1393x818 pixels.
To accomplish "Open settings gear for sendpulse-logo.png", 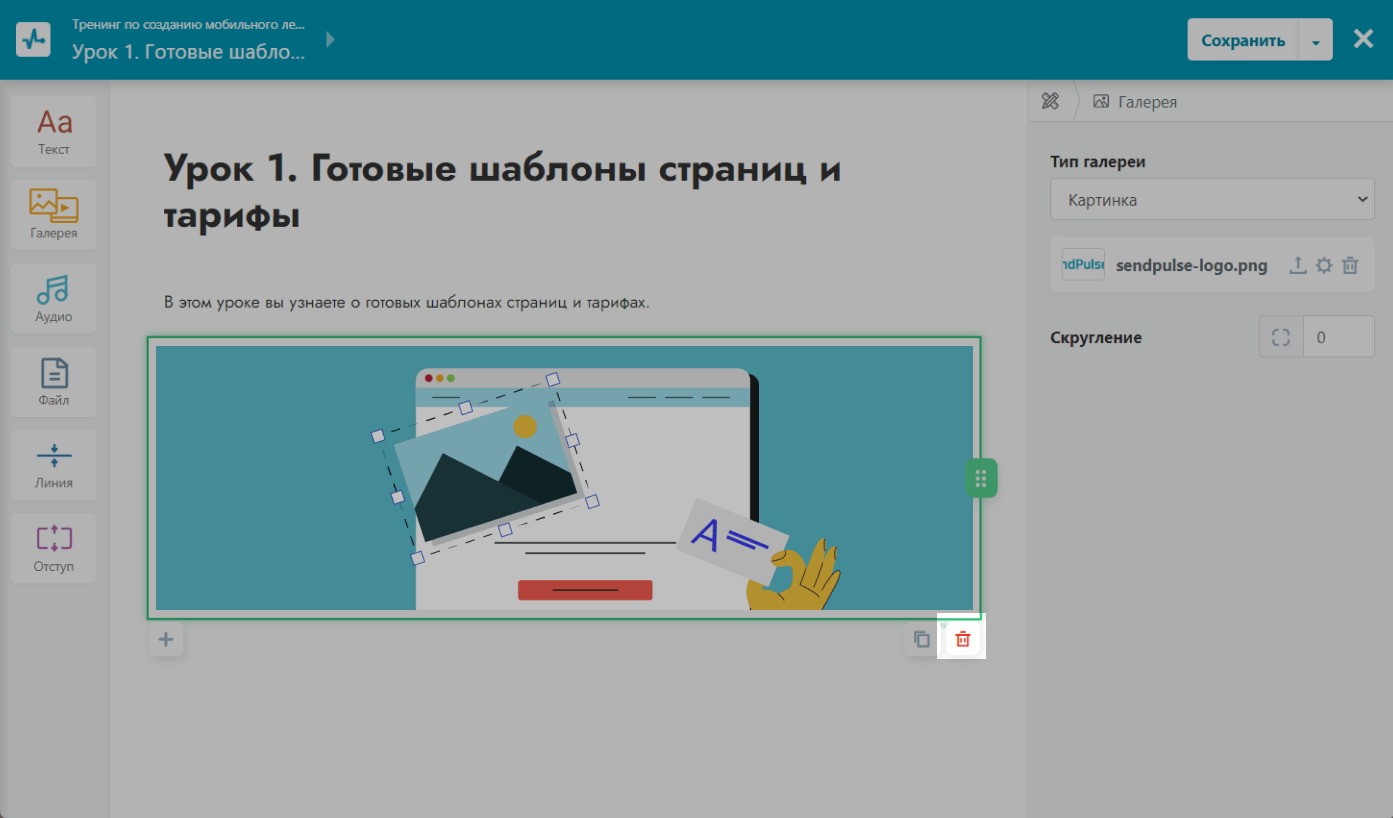I will [1324, 265].
